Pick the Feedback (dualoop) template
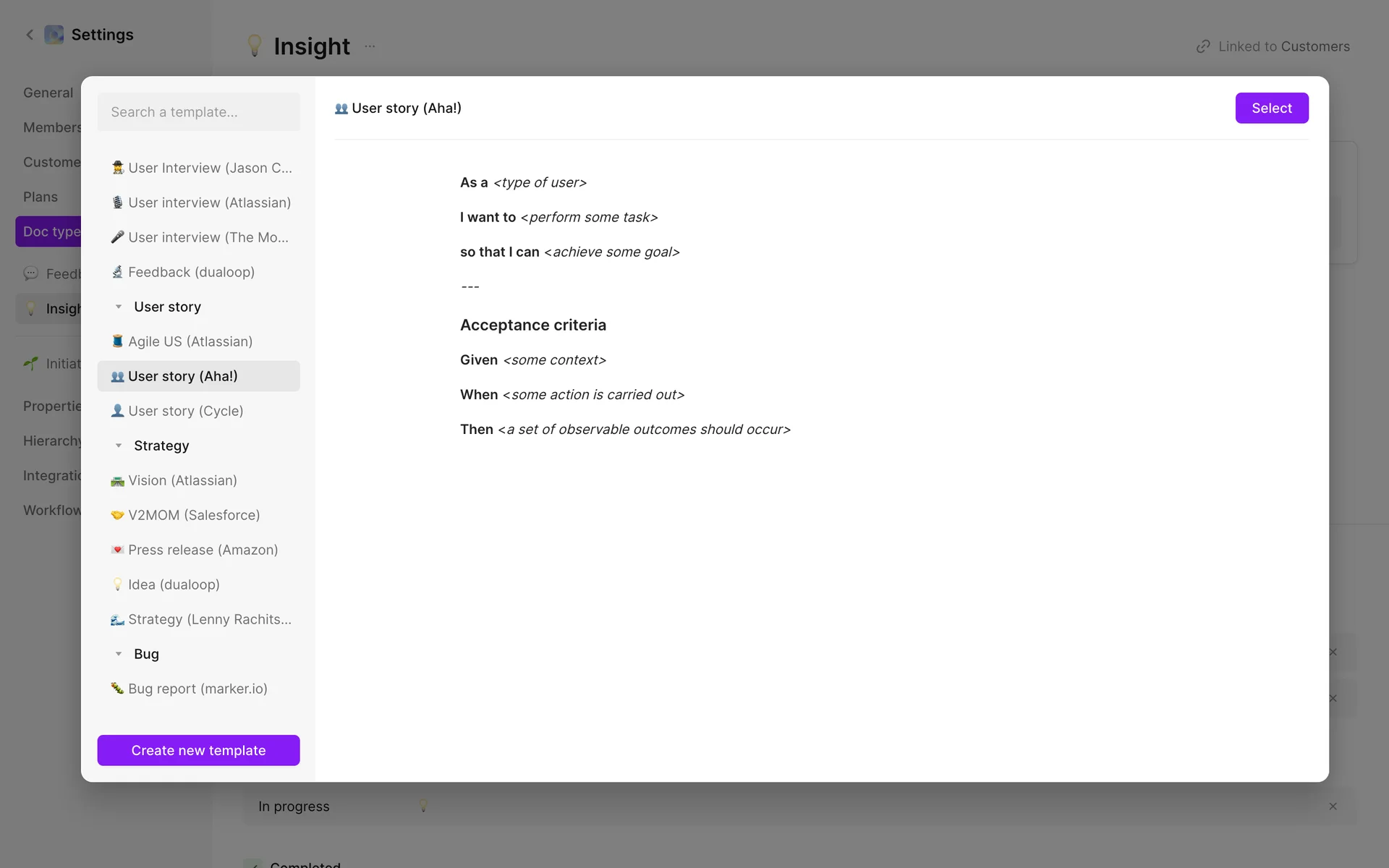Screen dimensions: 1389x868 coord(191,272)
